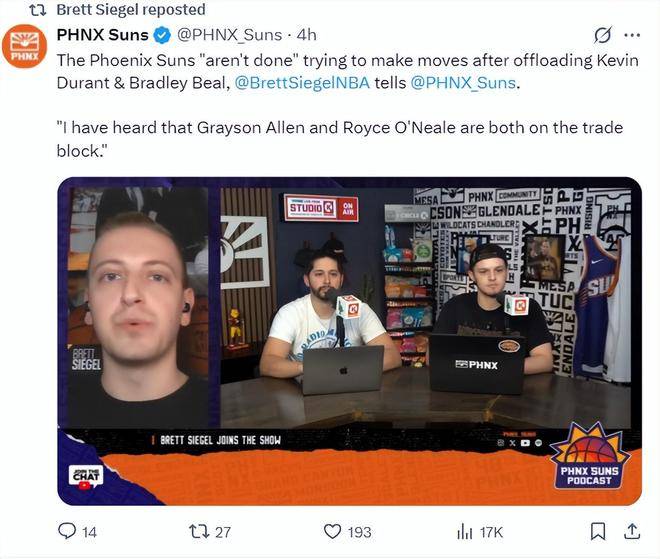Click the blue verified checkmark badge

pos(162,35)
